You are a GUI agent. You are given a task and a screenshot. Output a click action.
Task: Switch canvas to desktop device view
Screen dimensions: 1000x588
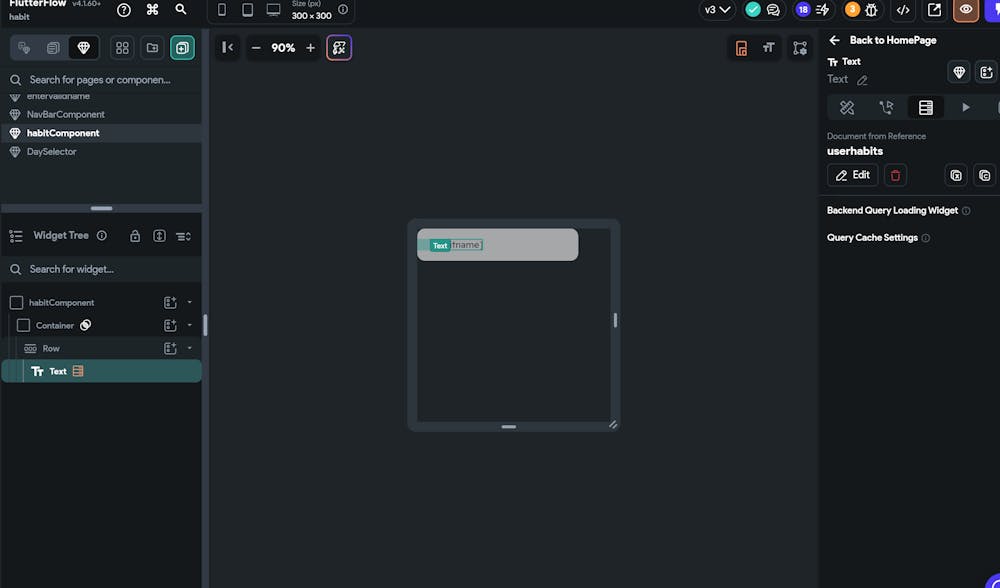click(274, 10)
